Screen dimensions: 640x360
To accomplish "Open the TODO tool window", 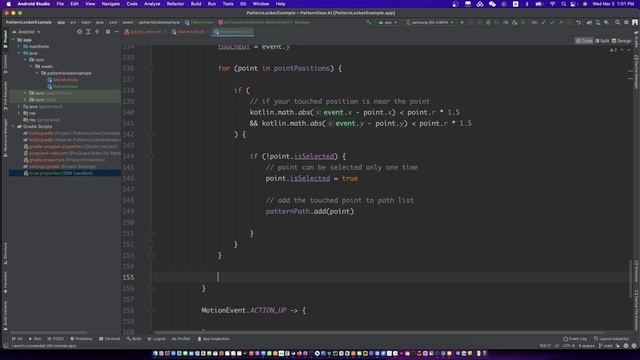I will click(x=56, y=339).
